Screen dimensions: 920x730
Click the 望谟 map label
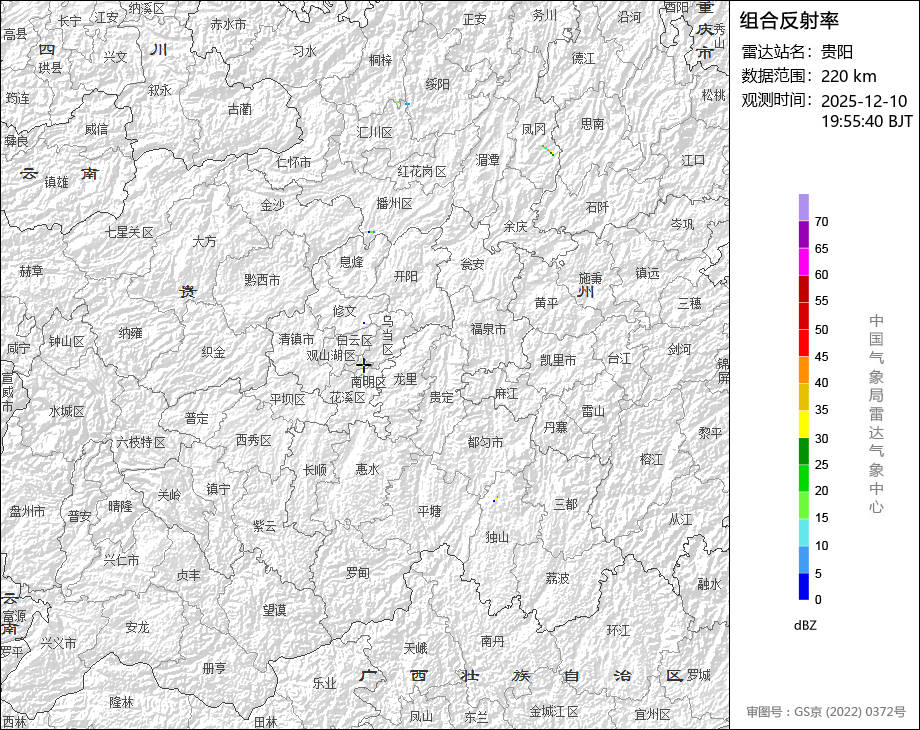[274, 610]
